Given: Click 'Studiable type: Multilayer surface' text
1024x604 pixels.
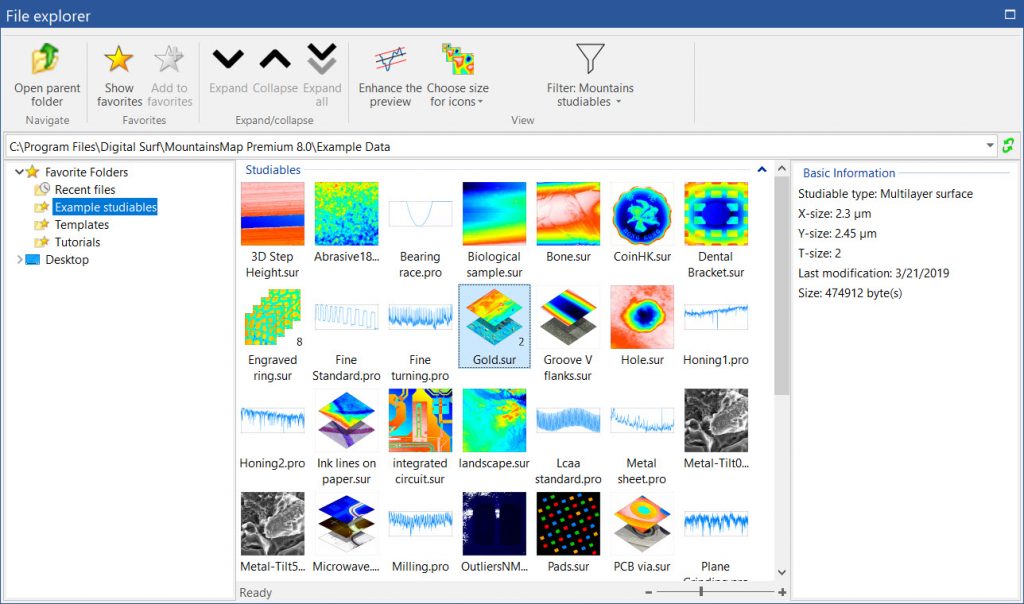Looking at the screenshot, I should (x=885, y=194).
